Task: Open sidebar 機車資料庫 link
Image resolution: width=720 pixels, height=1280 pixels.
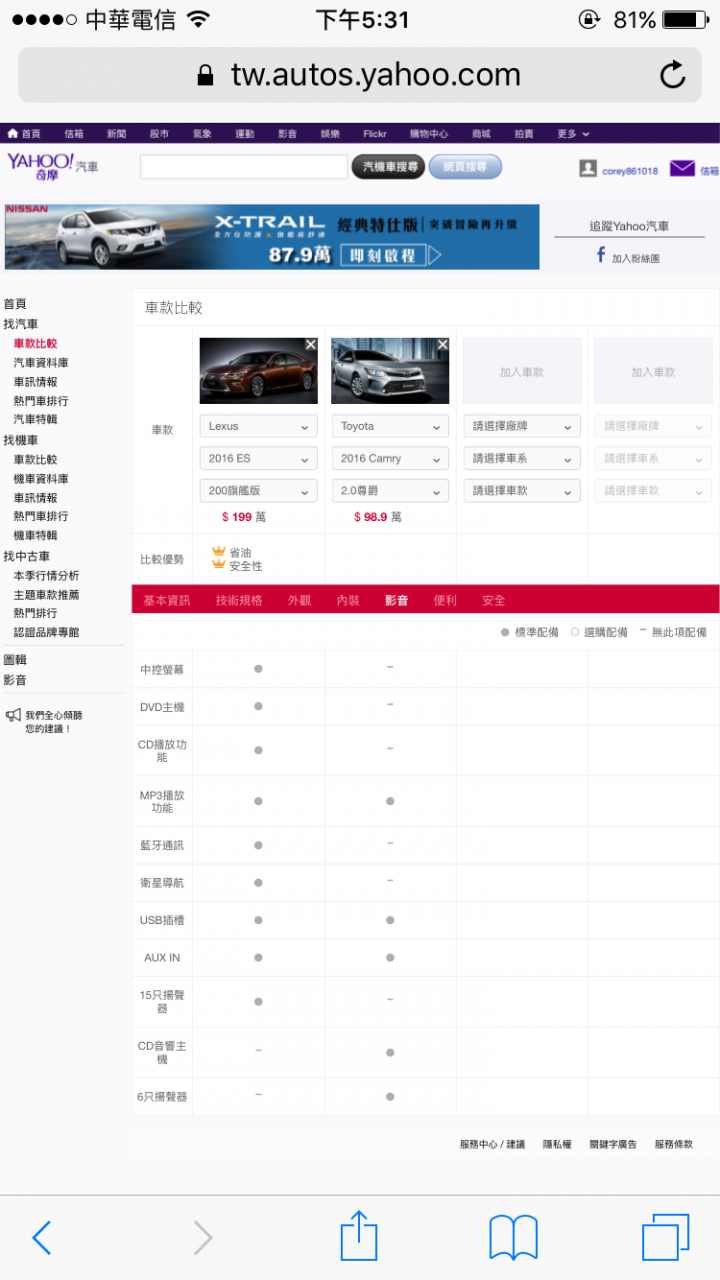Action: [x=41, y=478]
